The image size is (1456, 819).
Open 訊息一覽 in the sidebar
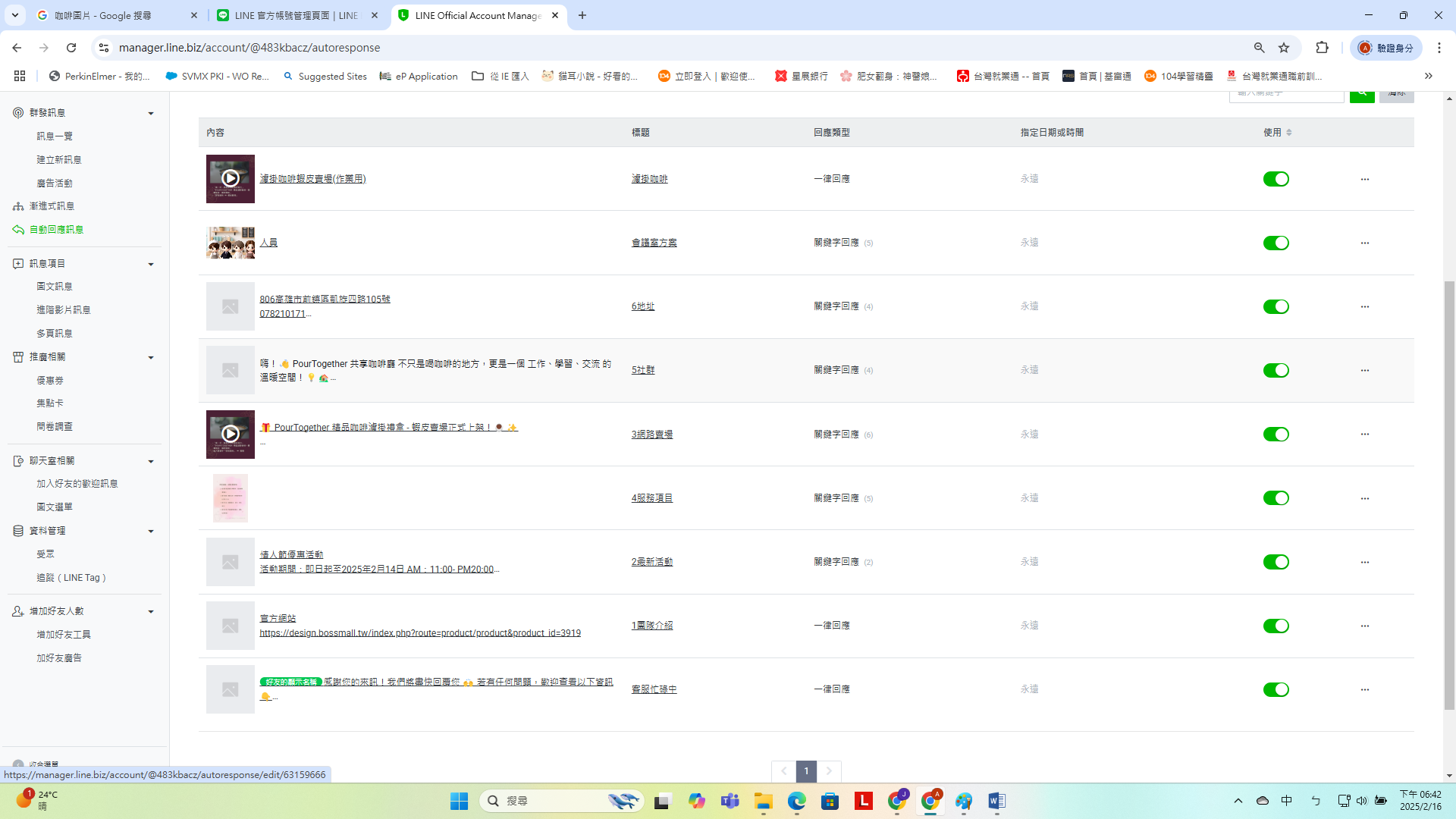click(55, 136)
